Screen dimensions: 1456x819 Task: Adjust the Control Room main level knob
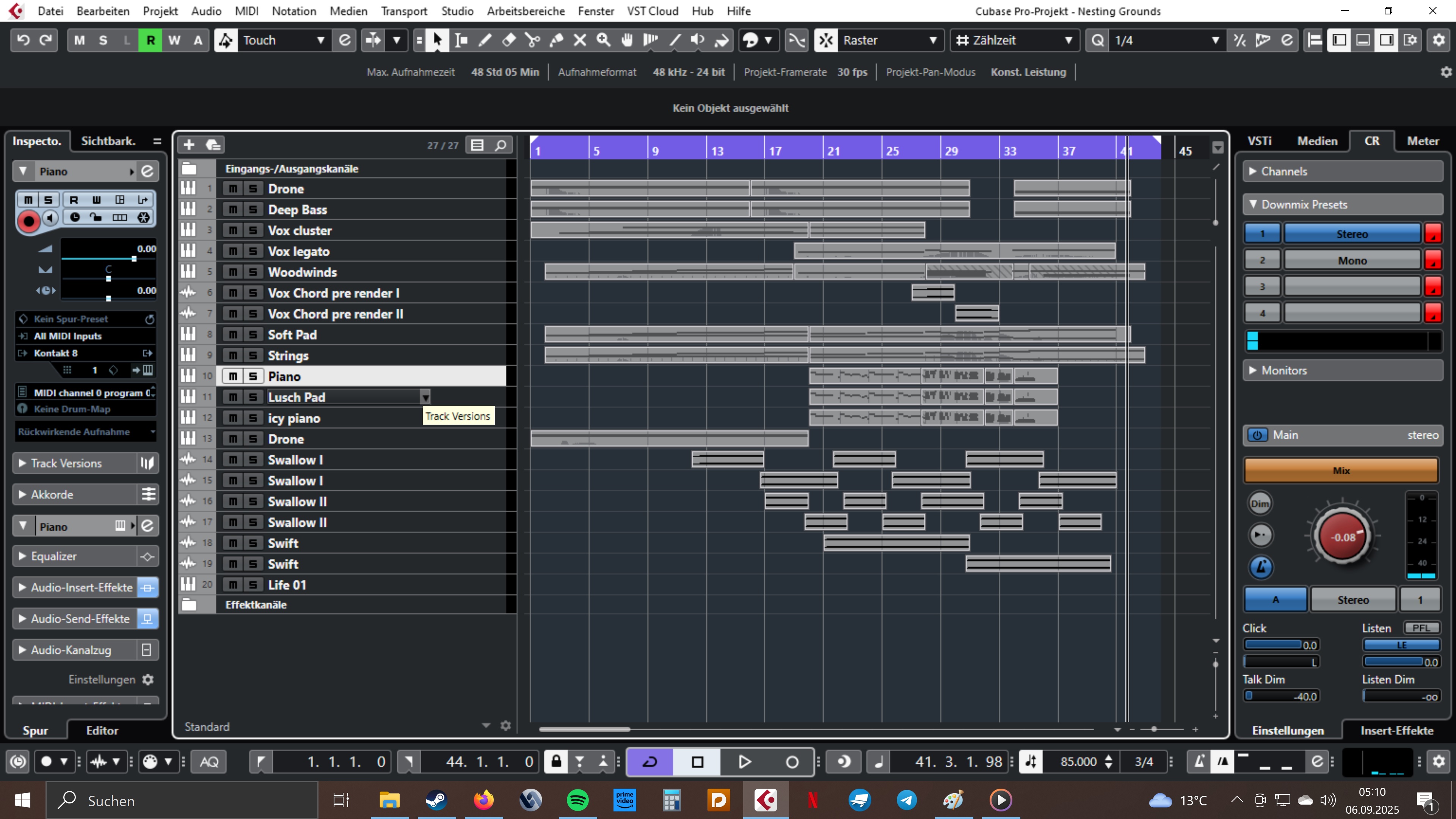1342,537
